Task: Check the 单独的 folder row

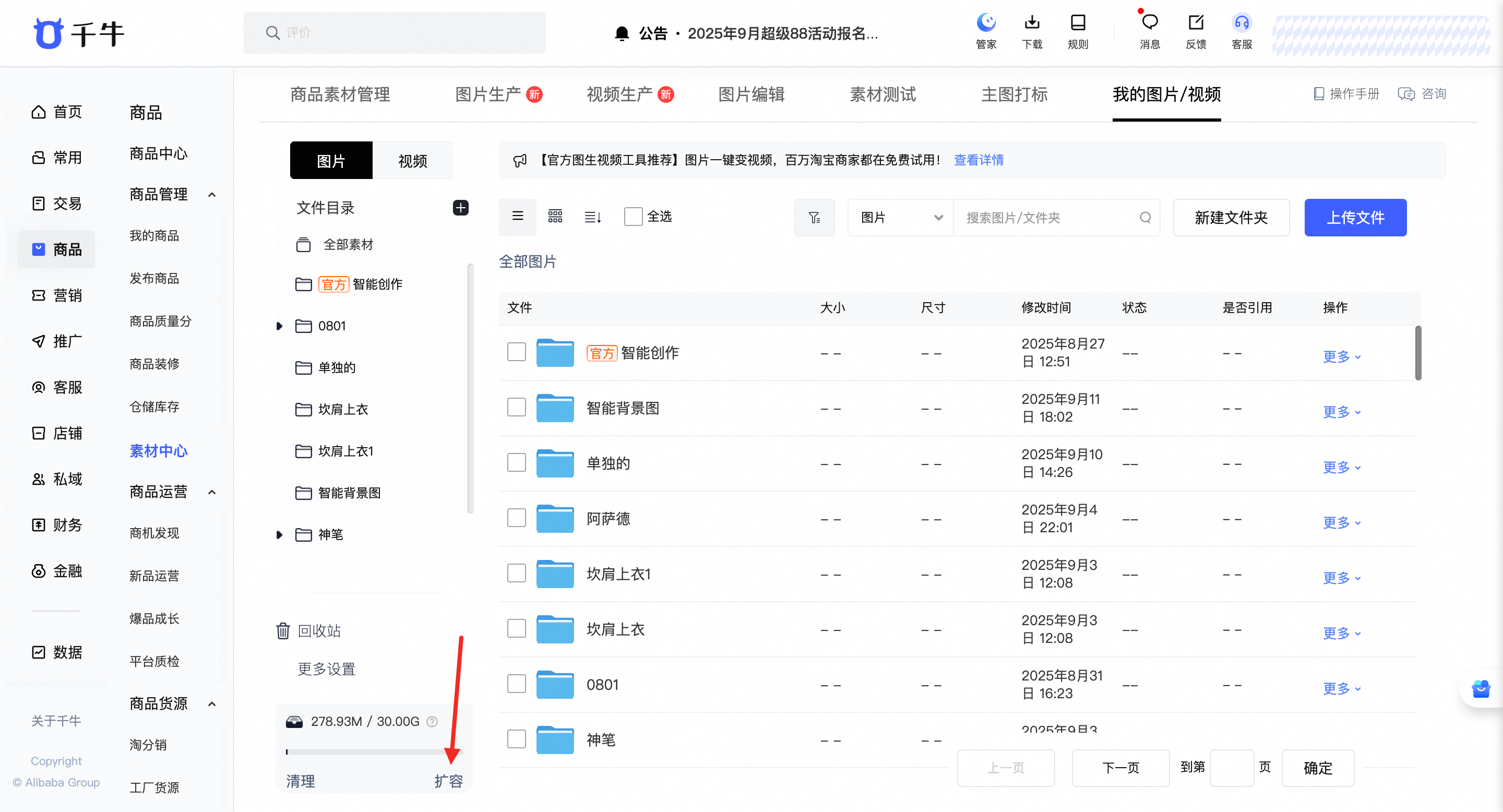Action: point(516,462)
